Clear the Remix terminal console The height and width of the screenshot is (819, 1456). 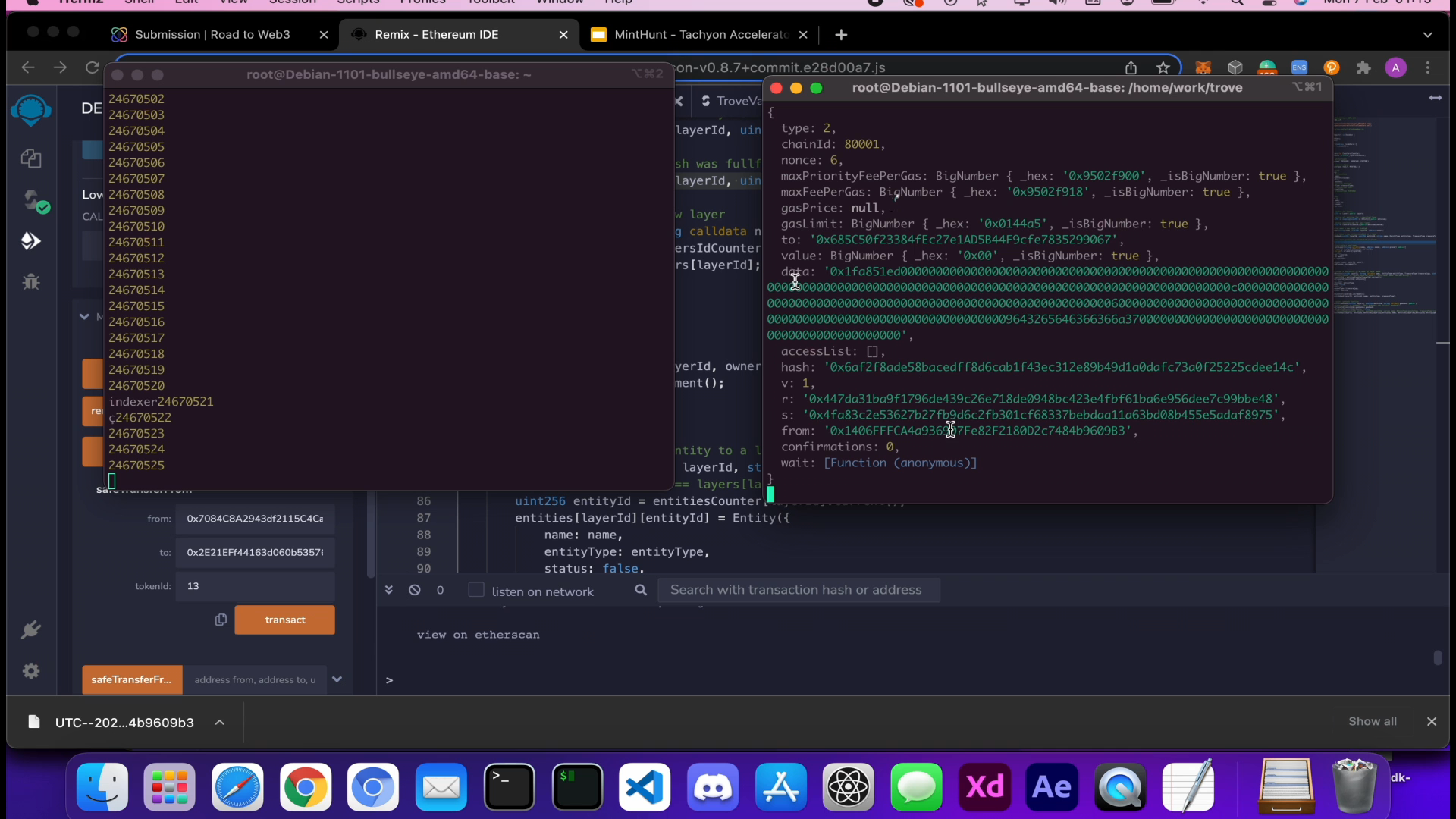pos(415,590)
